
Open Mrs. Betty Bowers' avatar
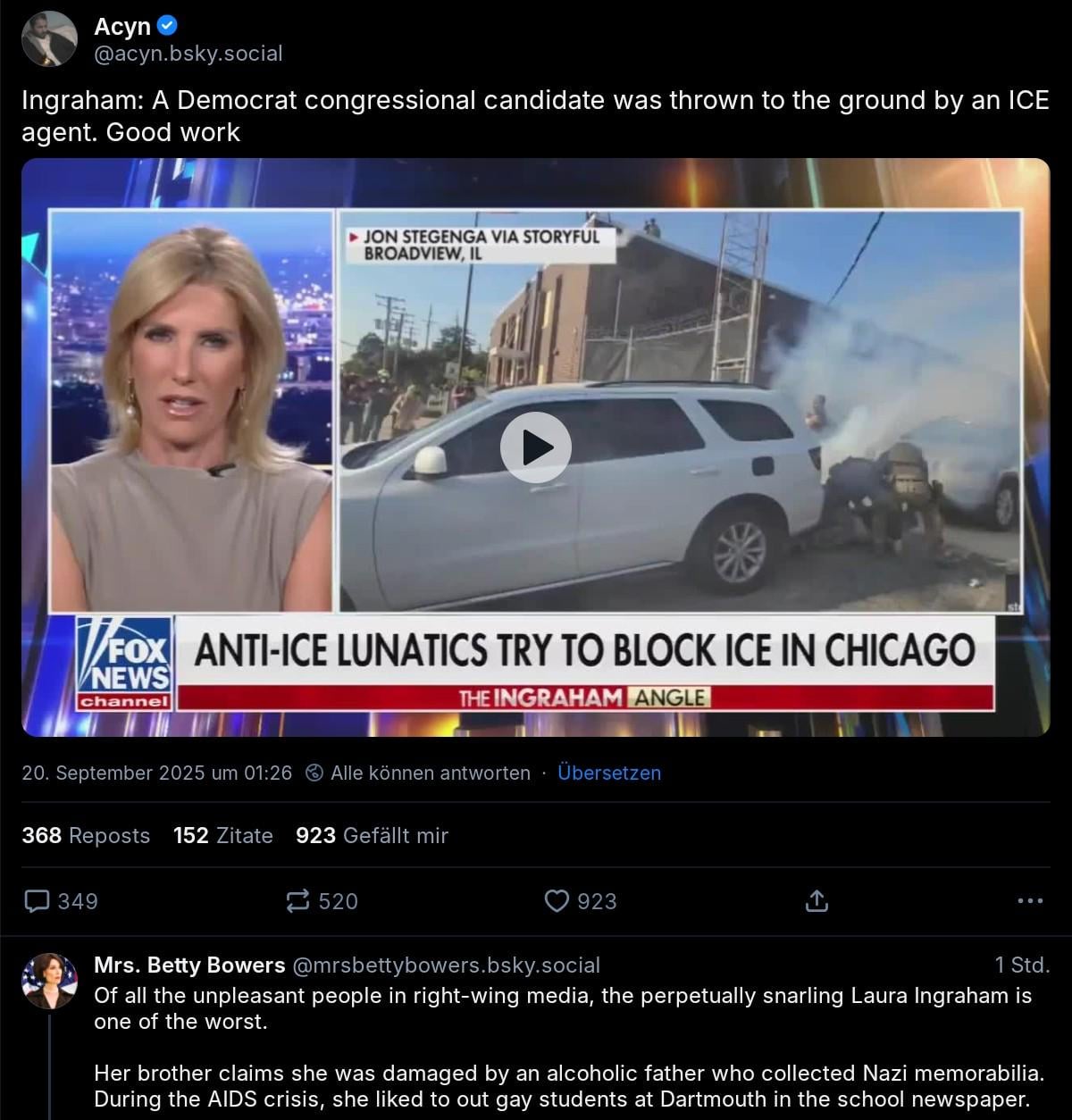pyautogui.click(x=49, y=981)
